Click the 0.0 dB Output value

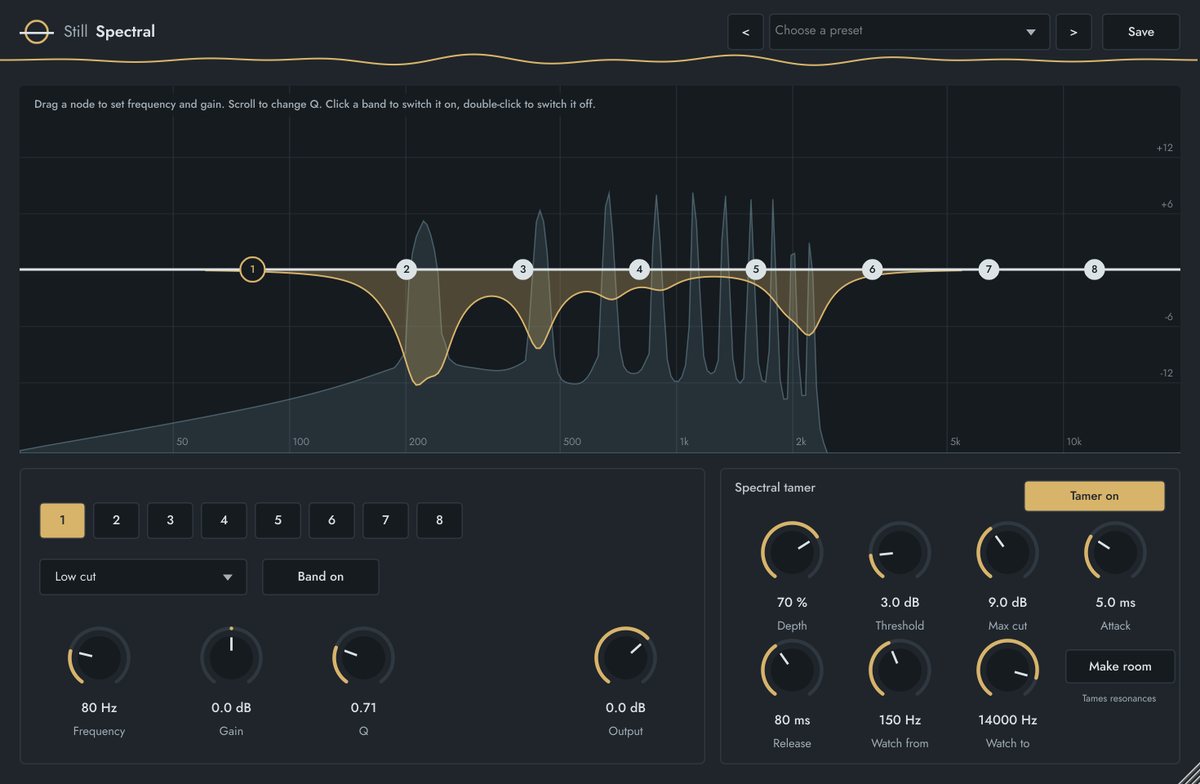pyautogui.click(x=626, y=708)
